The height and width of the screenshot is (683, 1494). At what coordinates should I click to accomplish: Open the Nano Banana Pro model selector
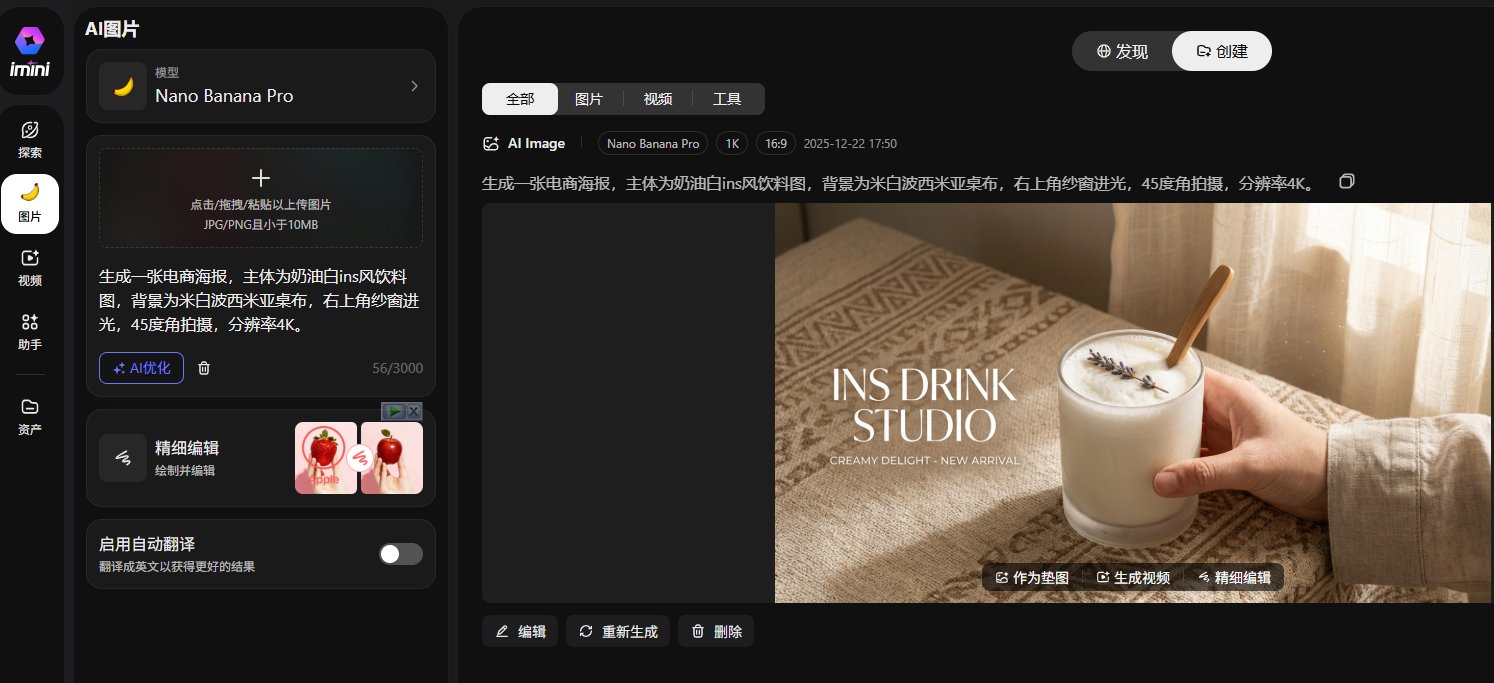click(261, 86)
